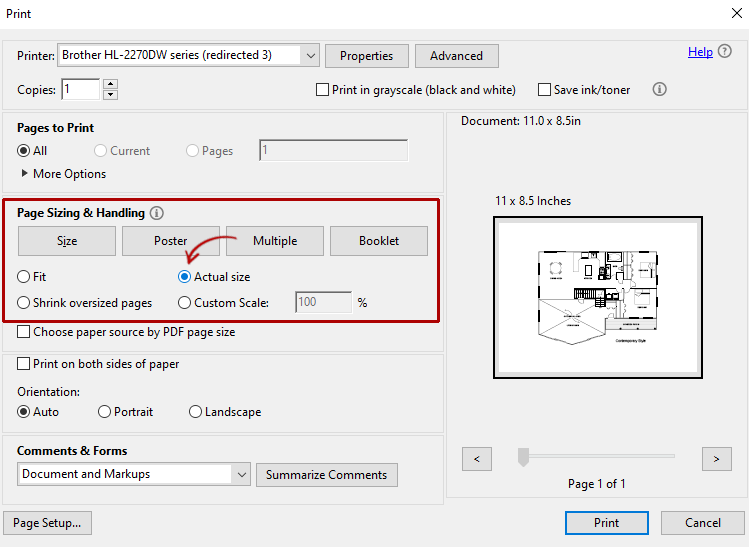Expand More Options under Pages to Print

click(x=25, y=174)
